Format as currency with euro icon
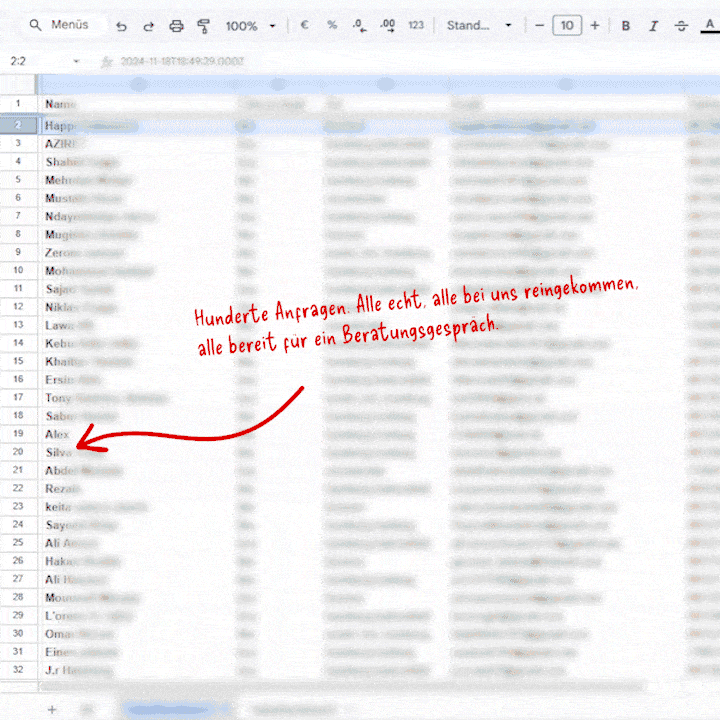Image resolution: width=720 pixels, height=720 pixels. point(304,25)
